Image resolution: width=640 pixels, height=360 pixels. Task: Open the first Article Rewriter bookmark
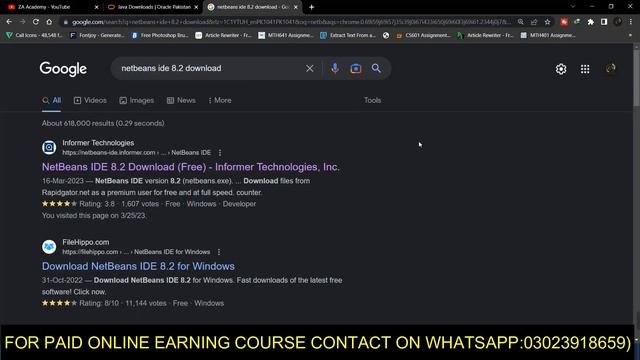click(x=223, y=36)
